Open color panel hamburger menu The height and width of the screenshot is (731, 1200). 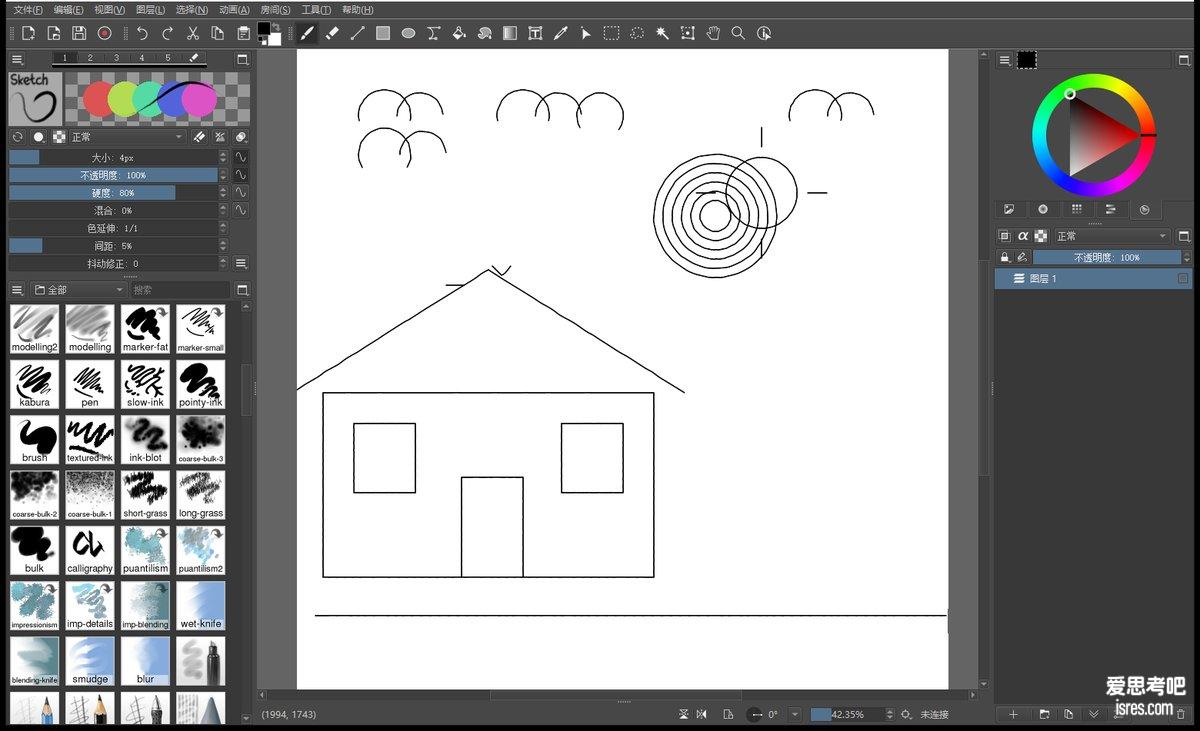click(1005, 60)
